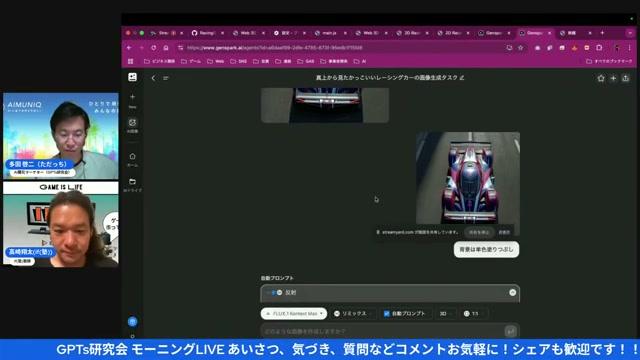Click the blue user avatar in sidebar
Screen dimensions: 640x360
(x=132, y=322)
